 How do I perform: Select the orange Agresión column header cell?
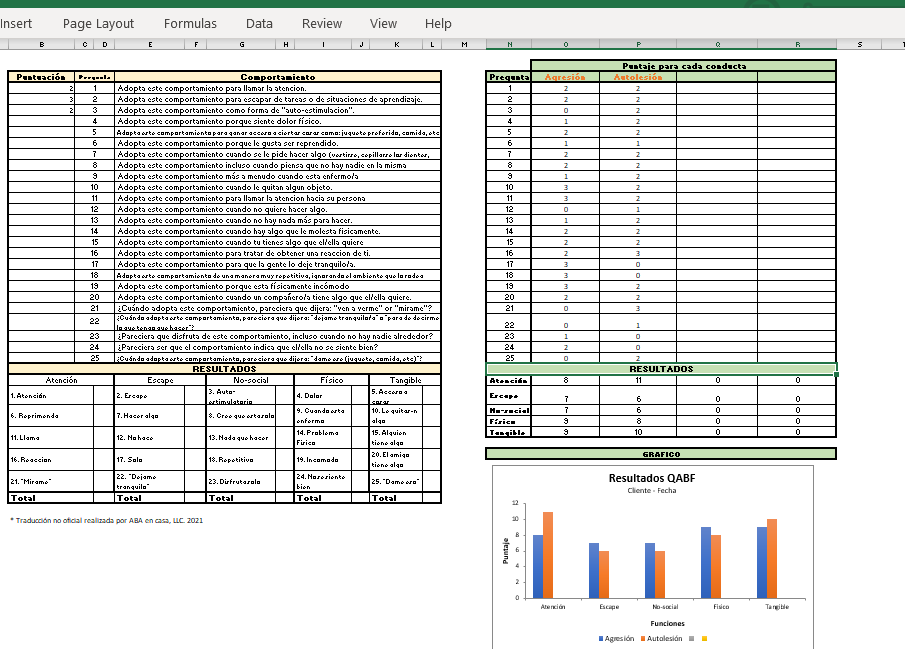(x=566, y=77)
